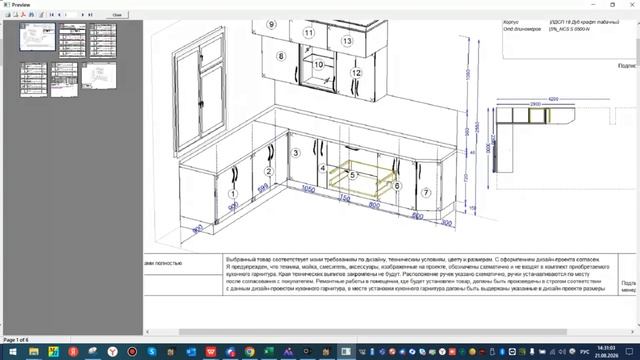Click the horizontal scrollbar right arrow

coord(633,332)
